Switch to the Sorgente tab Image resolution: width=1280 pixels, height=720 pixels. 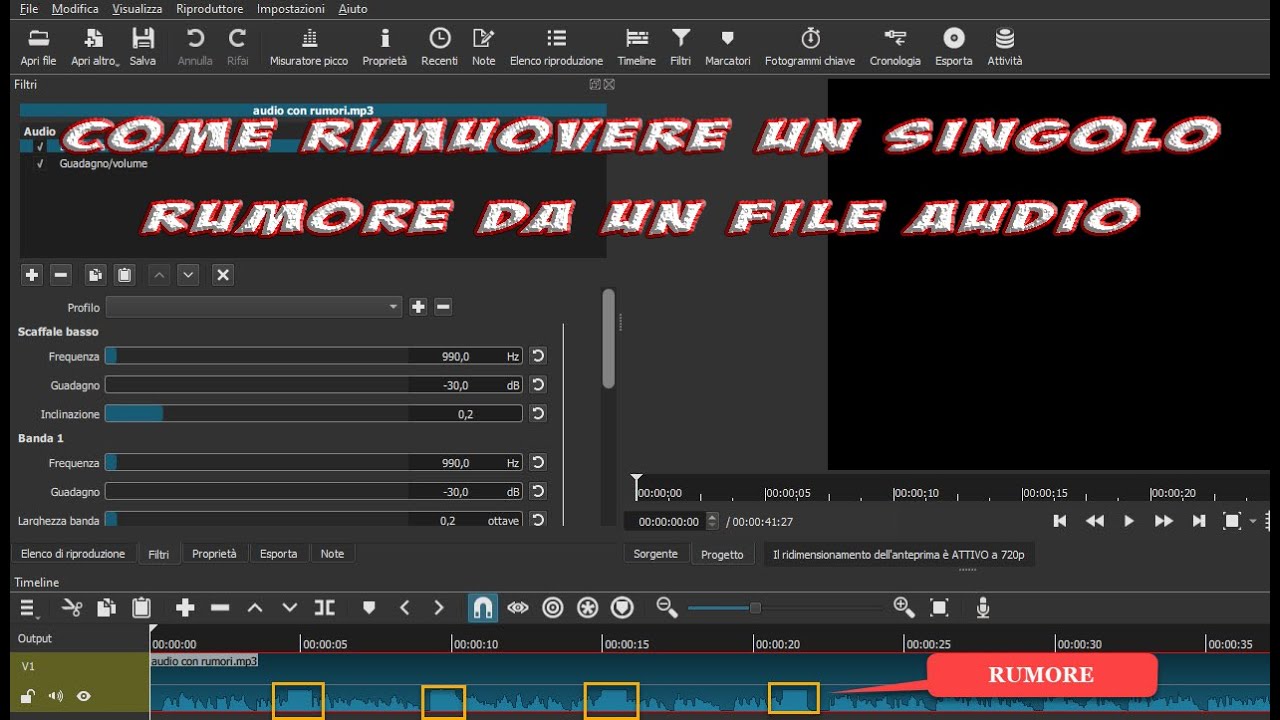(656, 554)
